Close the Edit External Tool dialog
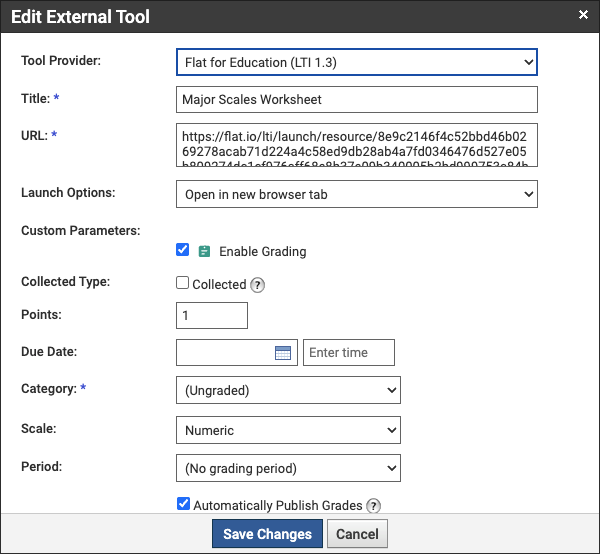Screen dimensions: 600x554 583,15
